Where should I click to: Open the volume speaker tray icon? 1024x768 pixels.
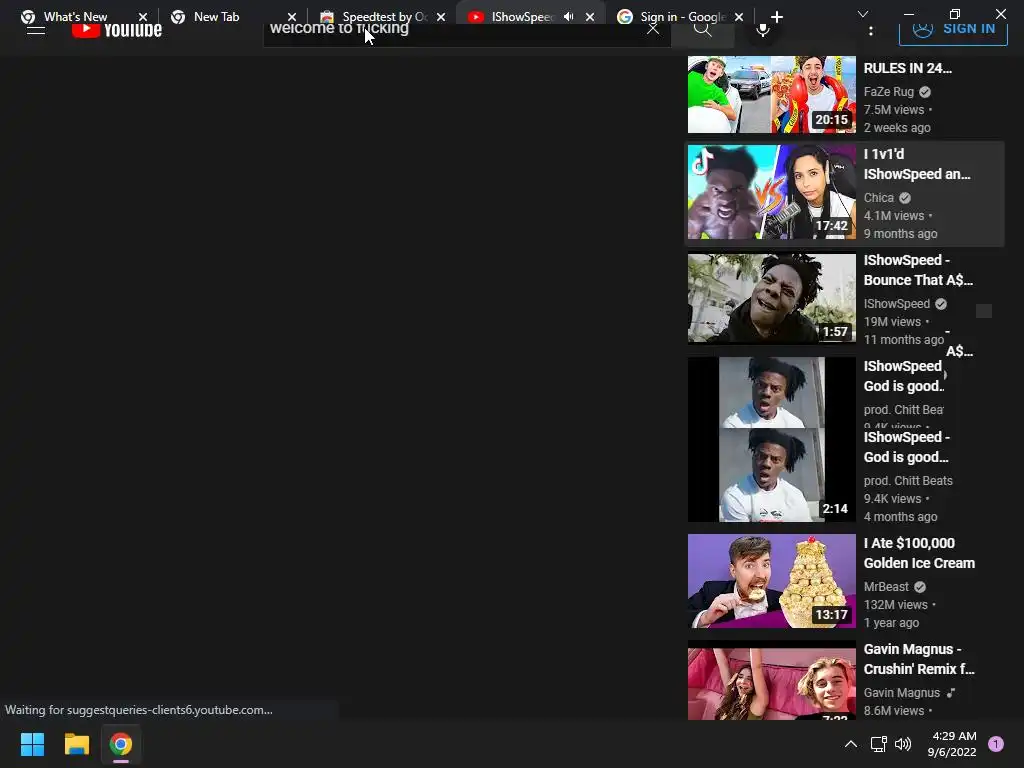903,744
